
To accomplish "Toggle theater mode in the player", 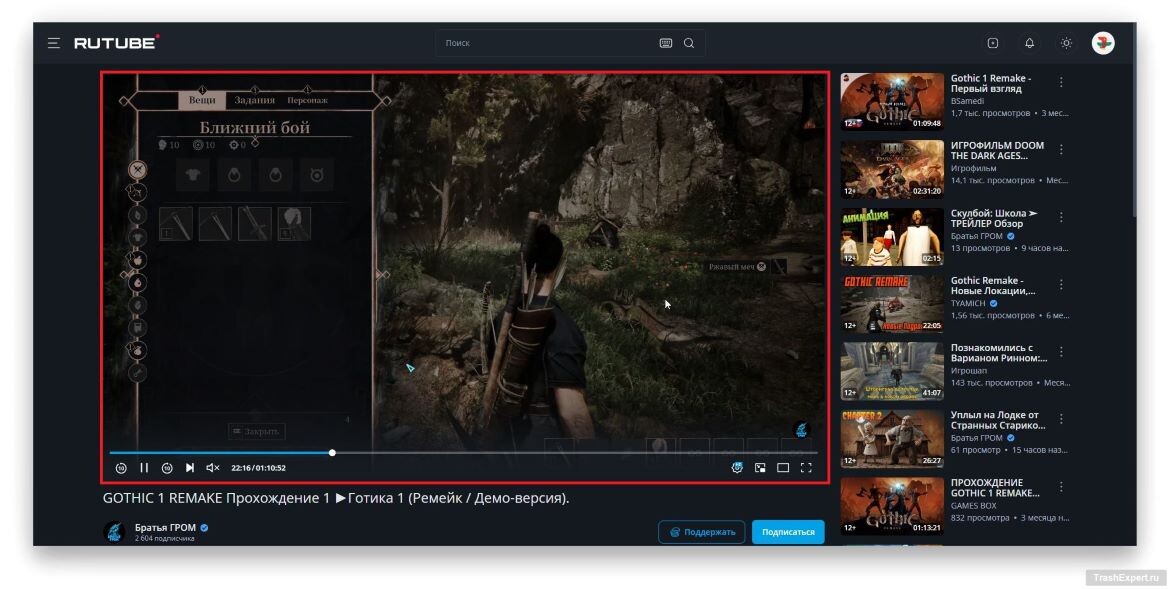I will tap(783, 468).
